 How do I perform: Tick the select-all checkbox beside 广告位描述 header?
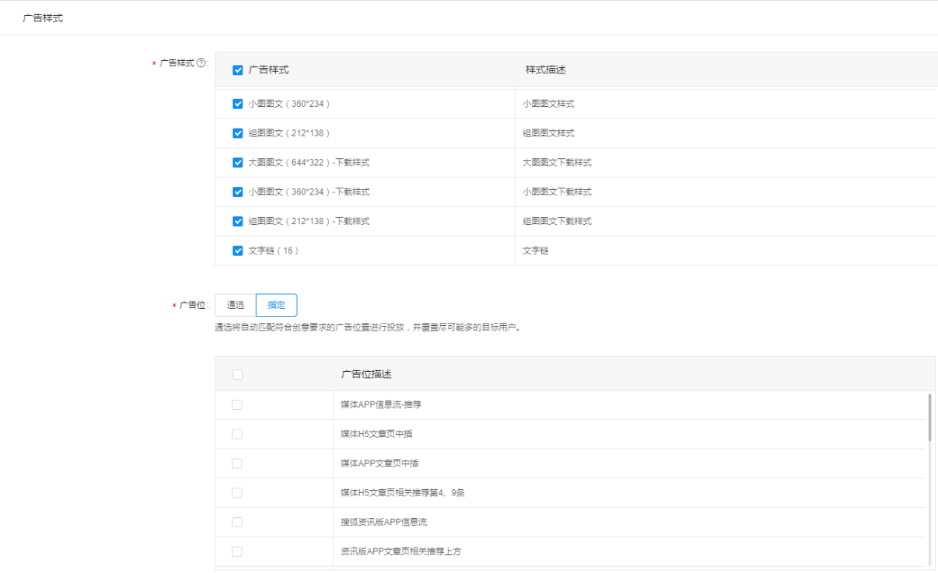point(237,374)
